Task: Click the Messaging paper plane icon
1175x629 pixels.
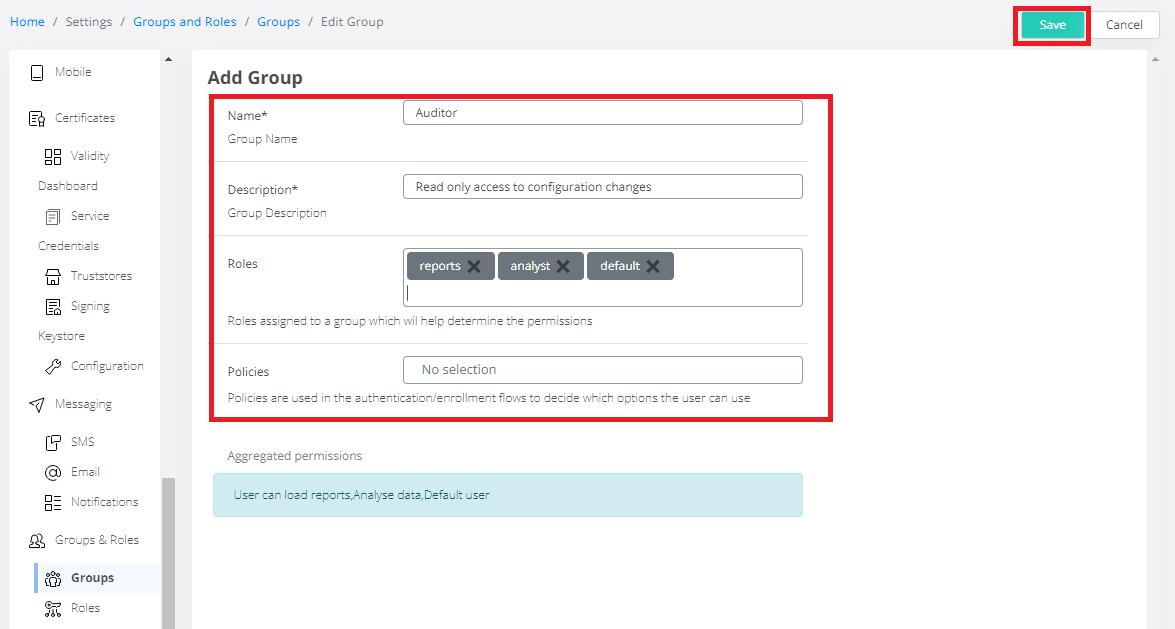Action: (37, 405)
